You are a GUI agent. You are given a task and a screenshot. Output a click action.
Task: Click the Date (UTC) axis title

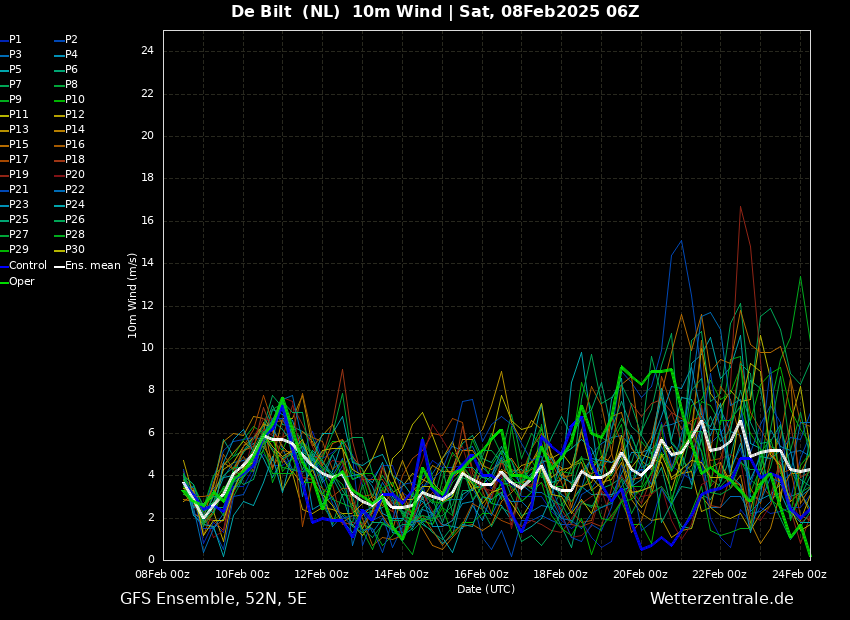(486, 589)
